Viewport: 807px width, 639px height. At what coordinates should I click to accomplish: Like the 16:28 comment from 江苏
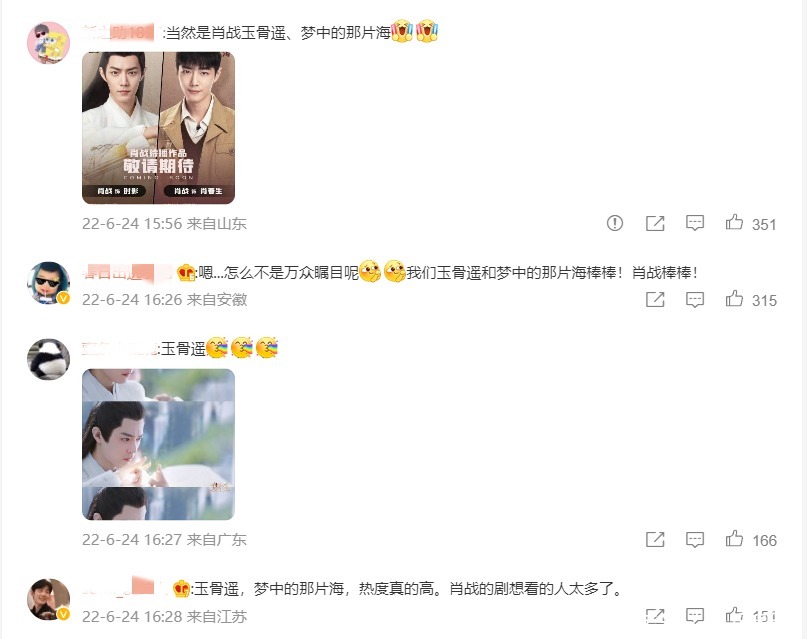tap(734, 615)
